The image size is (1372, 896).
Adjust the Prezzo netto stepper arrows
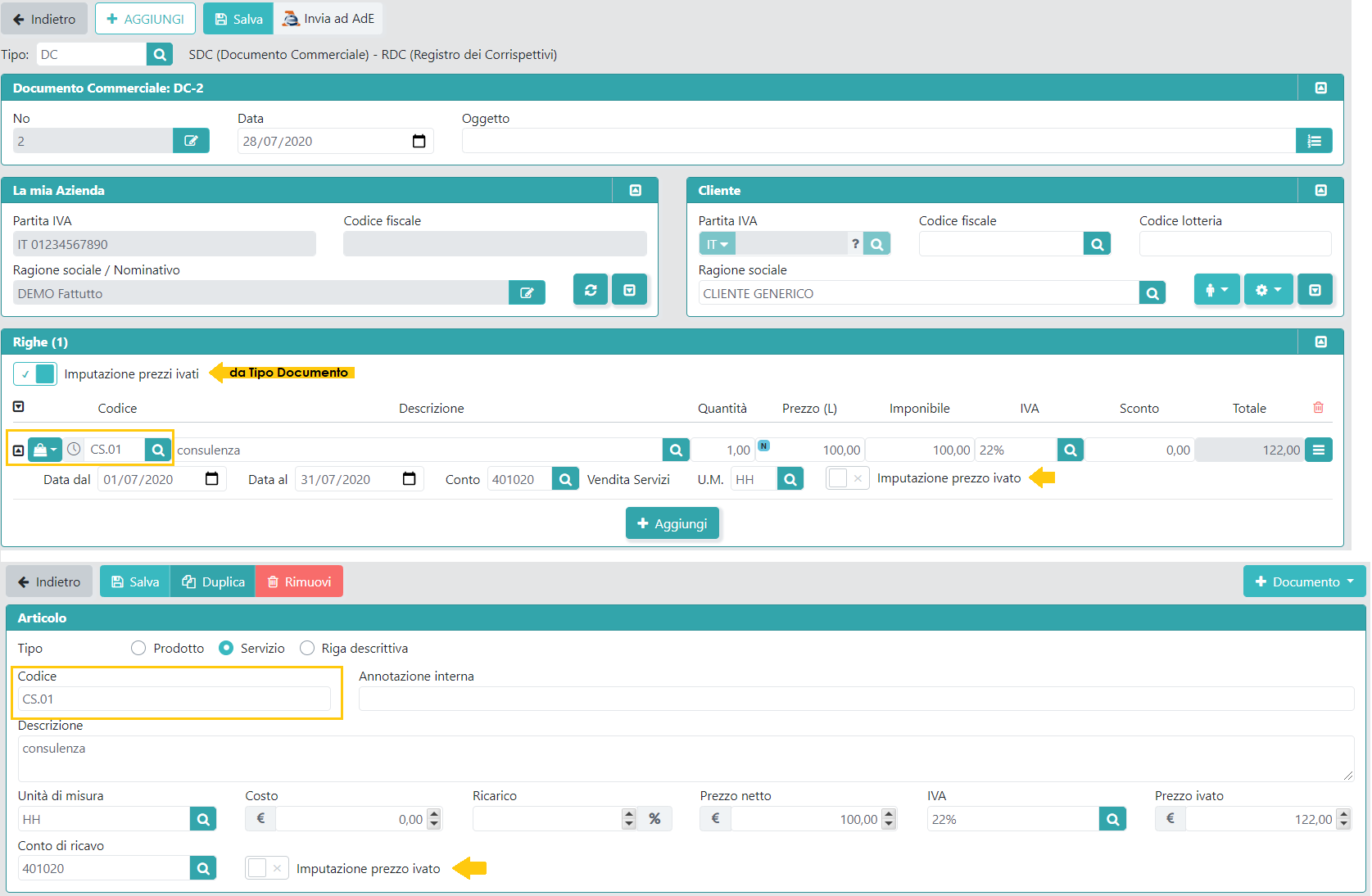(x=890, y=819)
